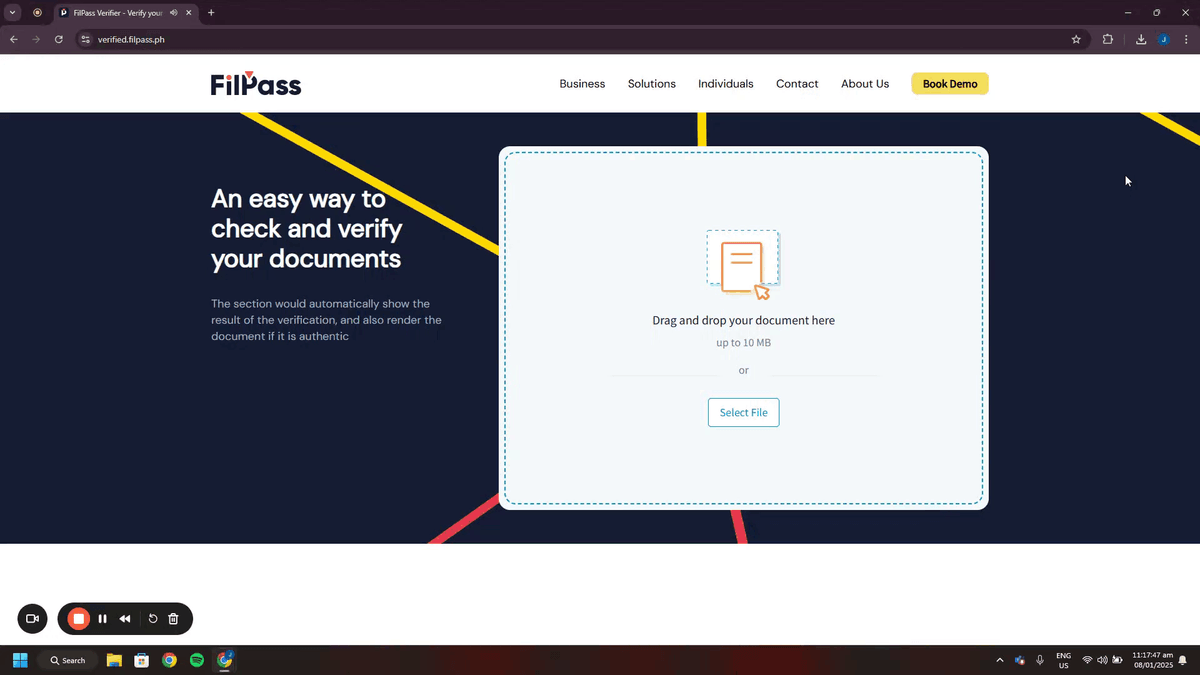Open the Chrome profile J avatar

click(1163, 39)
